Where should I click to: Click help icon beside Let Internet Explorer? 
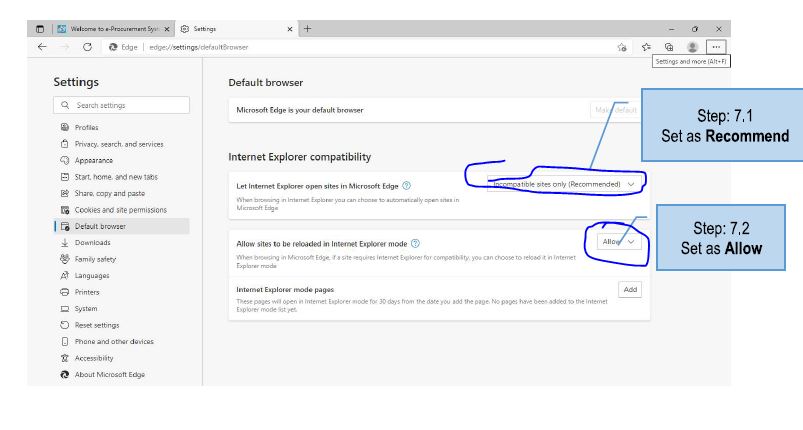tap(407, 185)
